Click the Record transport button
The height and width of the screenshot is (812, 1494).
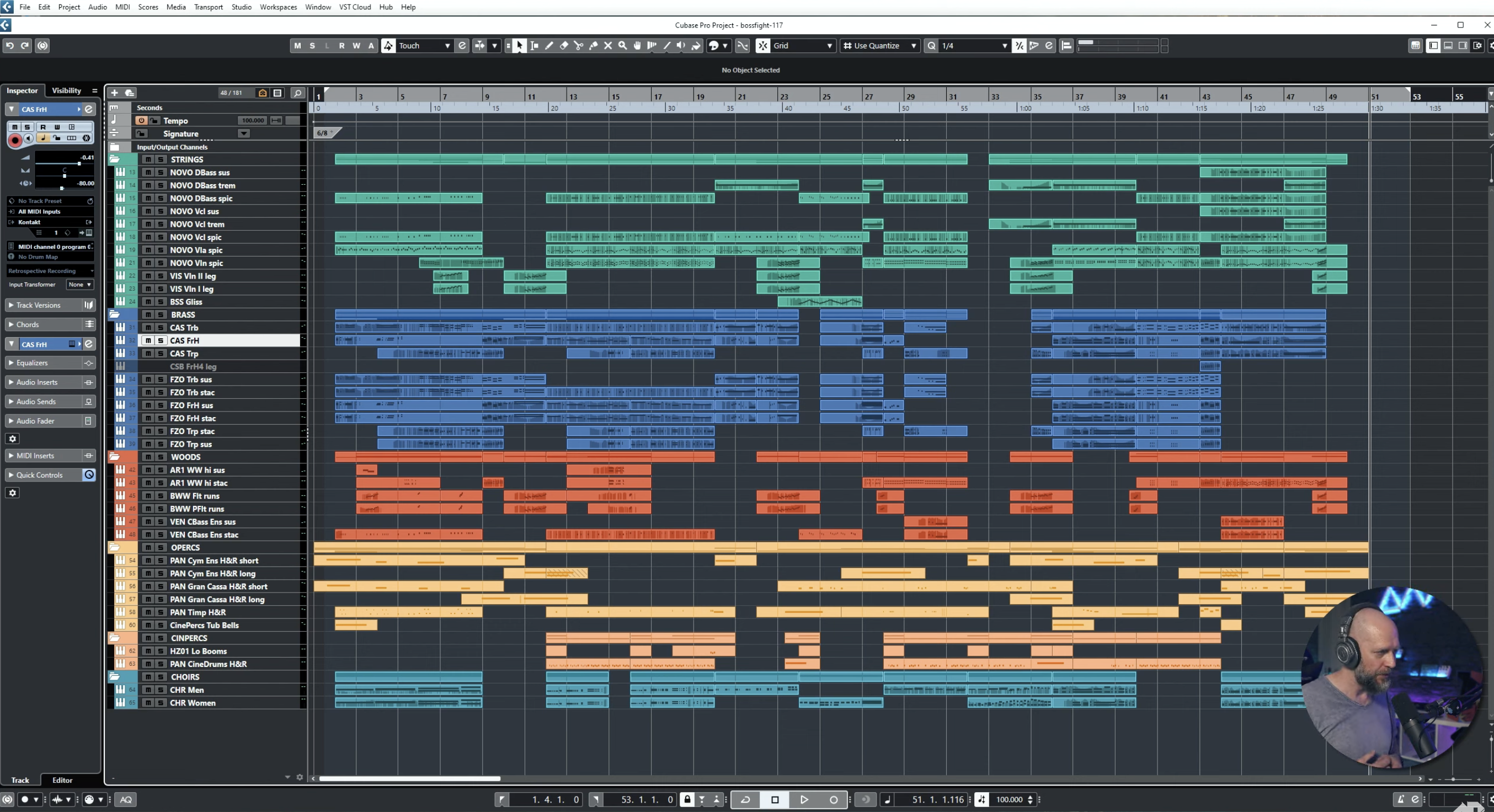coord(834,799)
